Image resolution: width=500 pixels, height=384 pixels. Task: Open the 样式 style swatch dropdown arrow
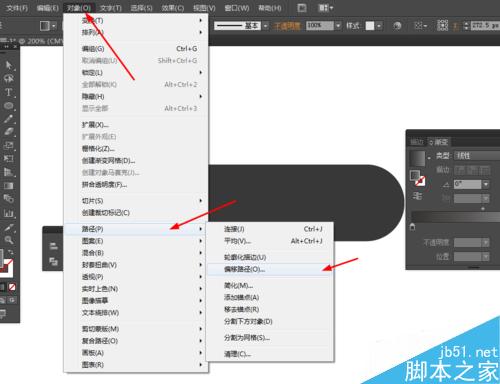(379, 26)
